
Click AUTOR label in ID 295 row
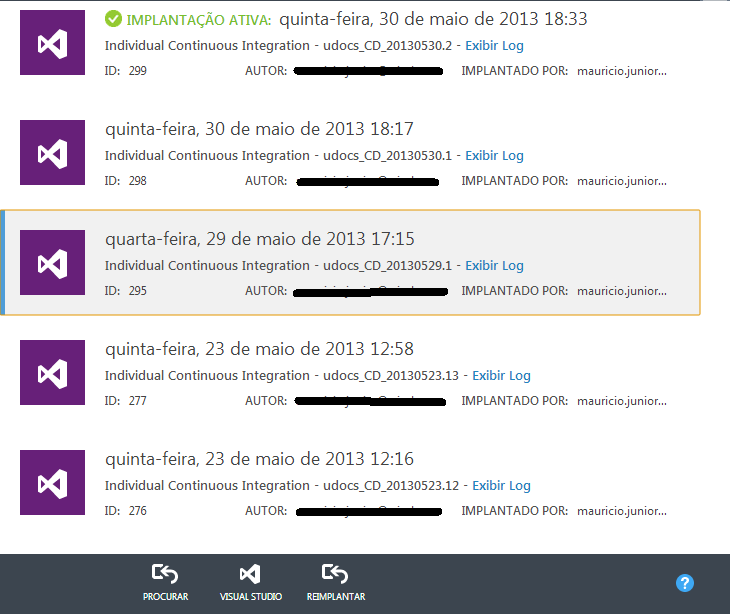(266, 290)
